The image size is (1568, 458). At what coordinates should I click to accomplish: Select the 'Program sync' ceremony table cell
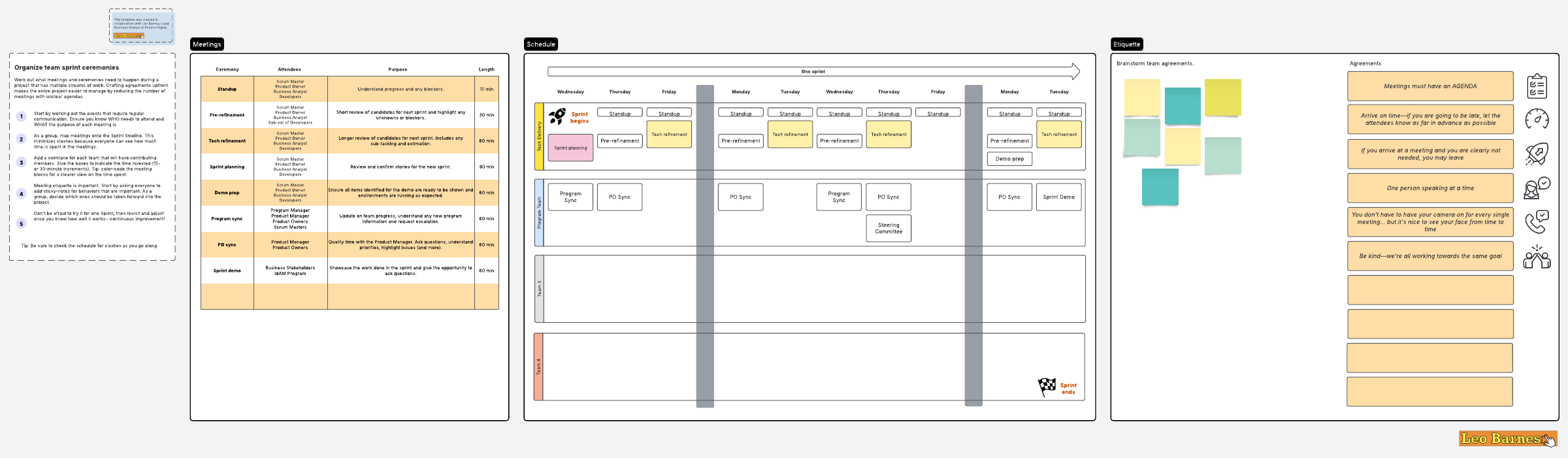(227, 219)
